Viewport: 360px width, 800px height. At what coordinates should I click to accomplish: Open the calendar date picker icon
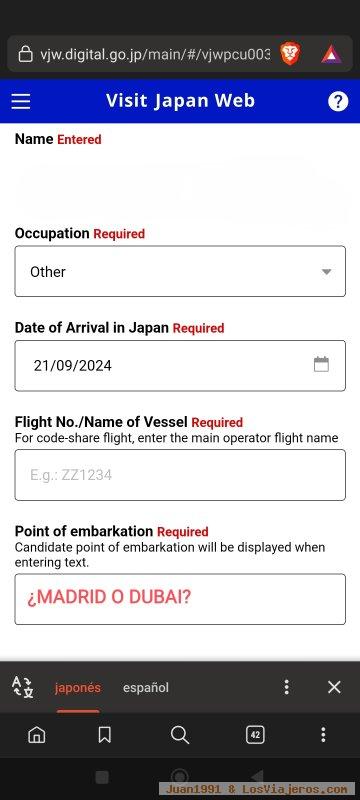tap(321, 364)
